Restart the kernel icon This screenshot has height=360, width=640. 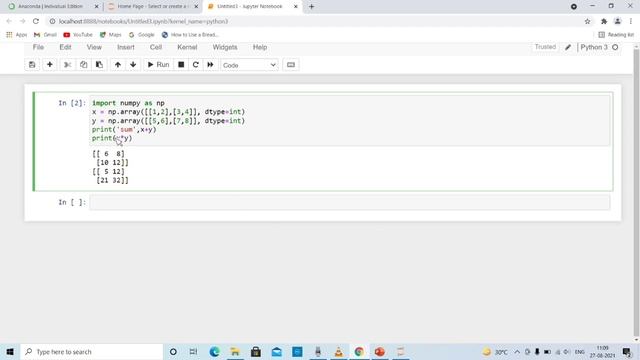196,65
